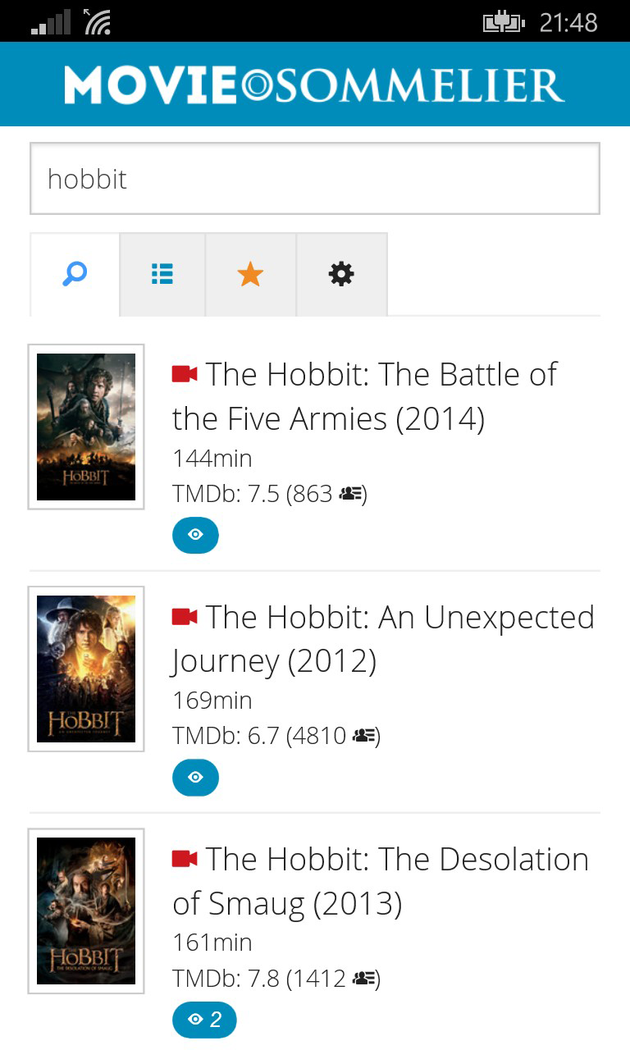The image size is (630, 1050).
Task: Tap the battery icon in status bar
Action: pyautogui.click(x=503, y=22)
